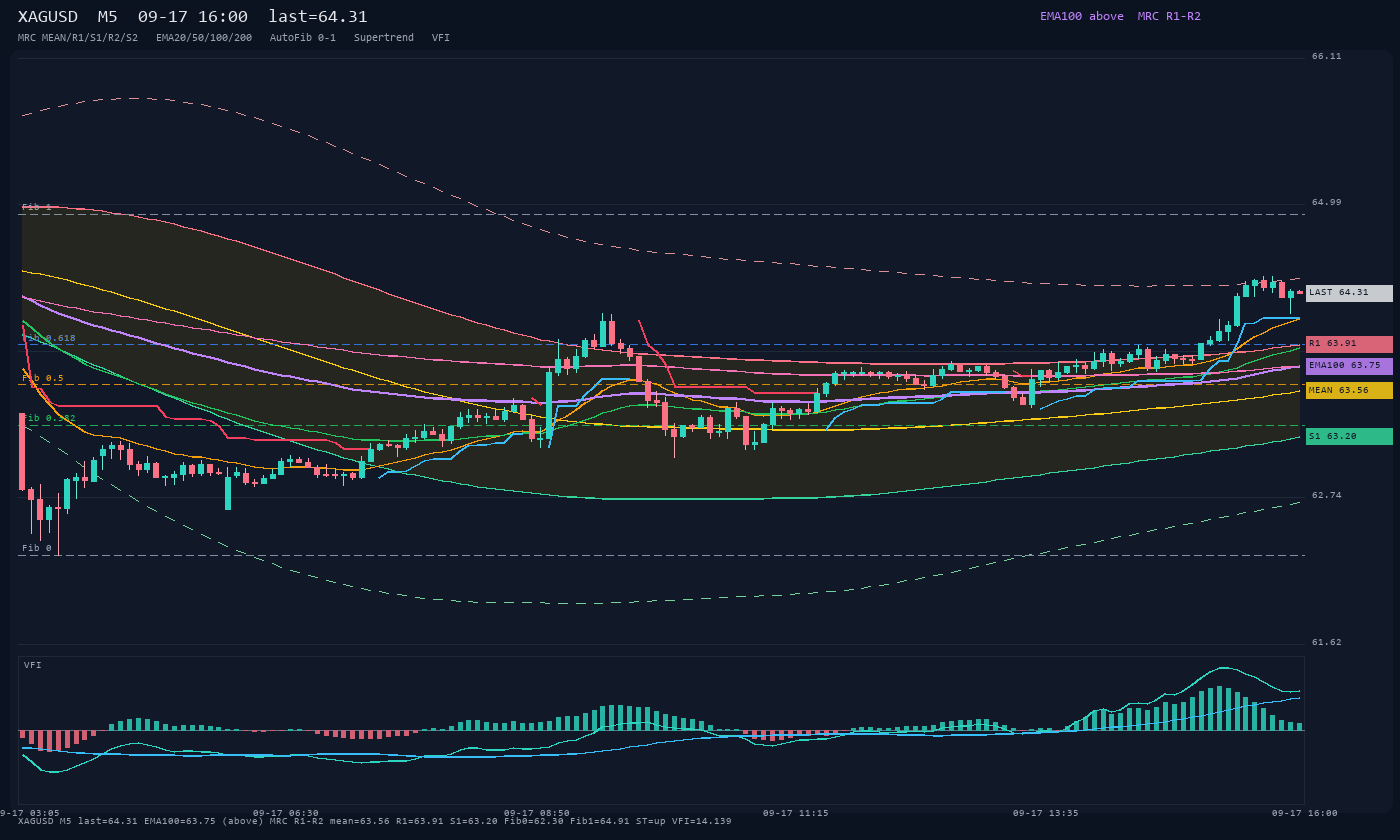Click the Fib 0.382 level label

pyautogui.click(x=49, y=419)
